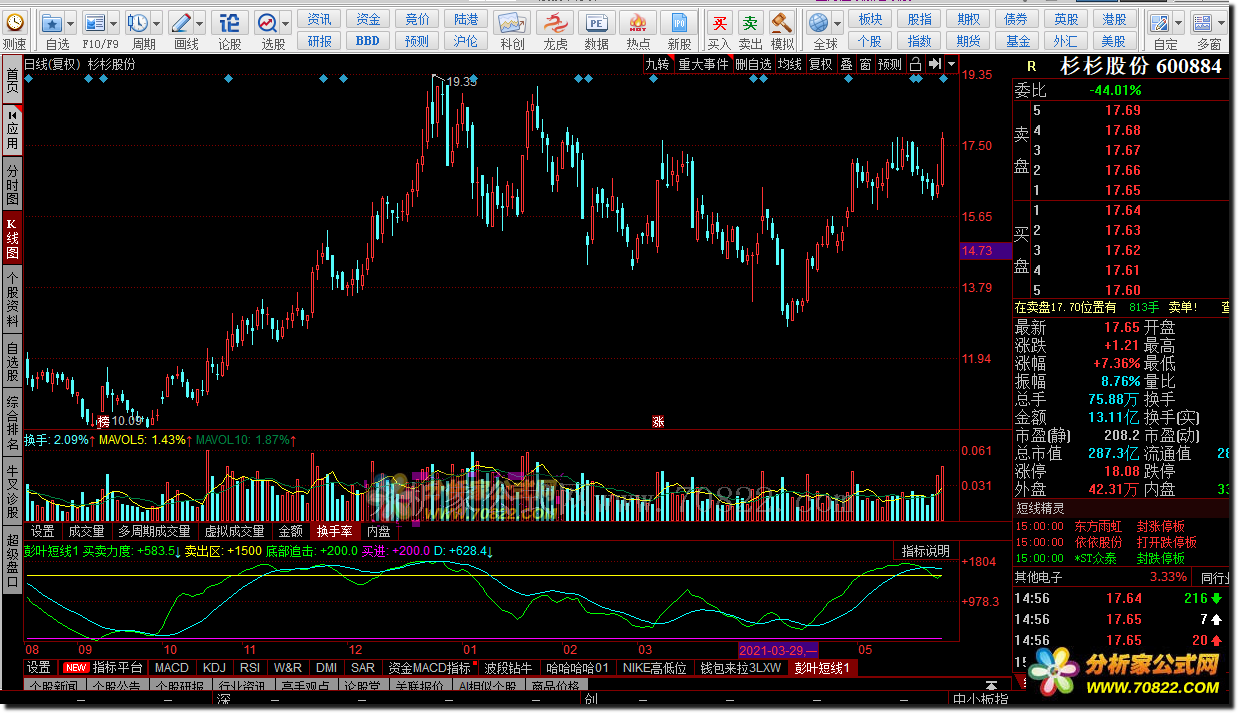Expand the 自定 dropdown arrow
The height and width of the screenshot is (713, 1239).
(1177, 22)
